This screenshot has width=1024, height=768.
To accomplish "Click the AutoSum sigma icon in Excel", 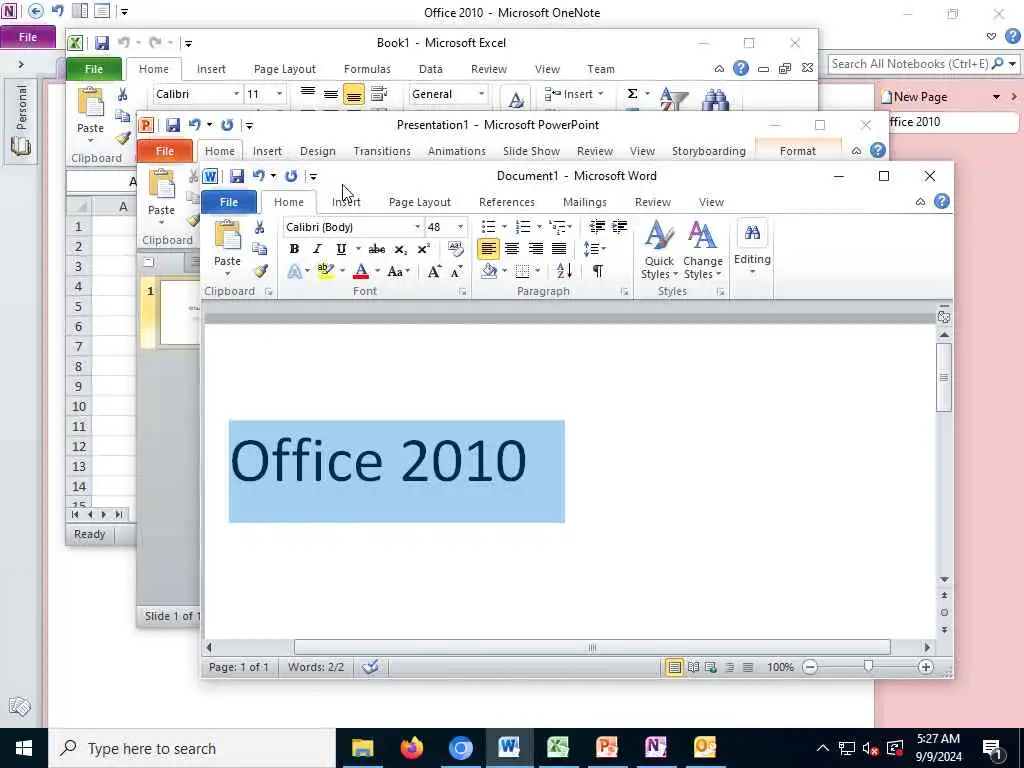I will point(632,94).
